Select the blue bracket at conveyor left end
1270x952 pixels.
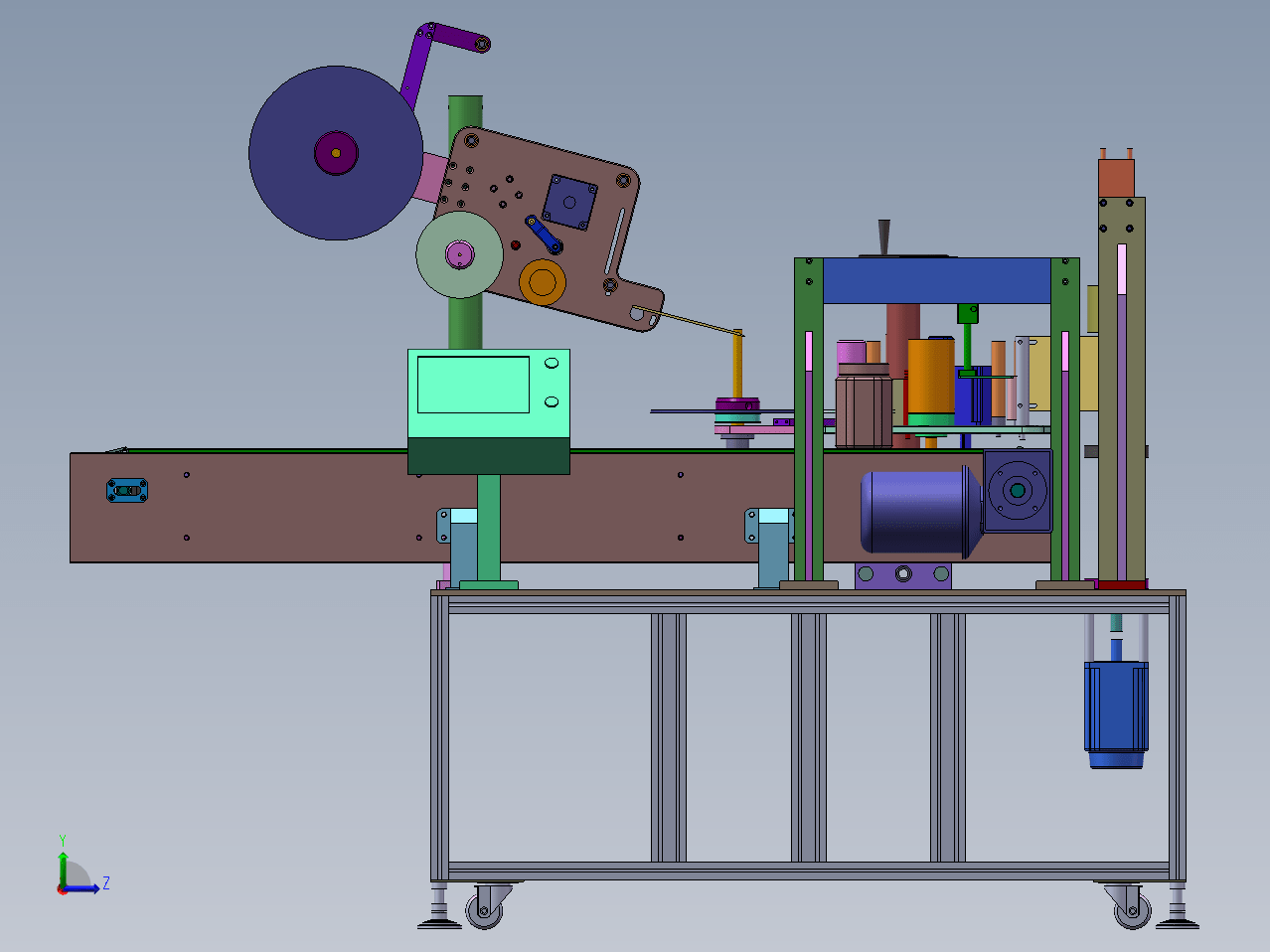coord(127,490)
